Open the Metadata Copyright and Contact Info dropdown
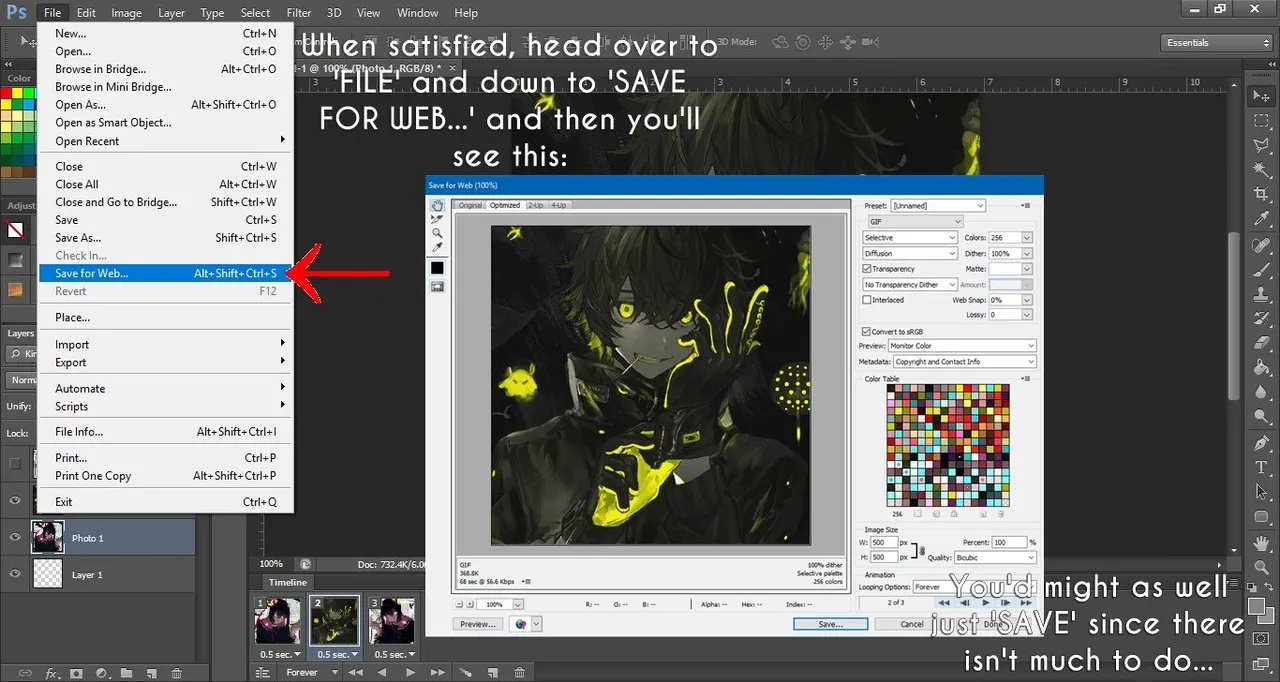 tap(964, 362)
